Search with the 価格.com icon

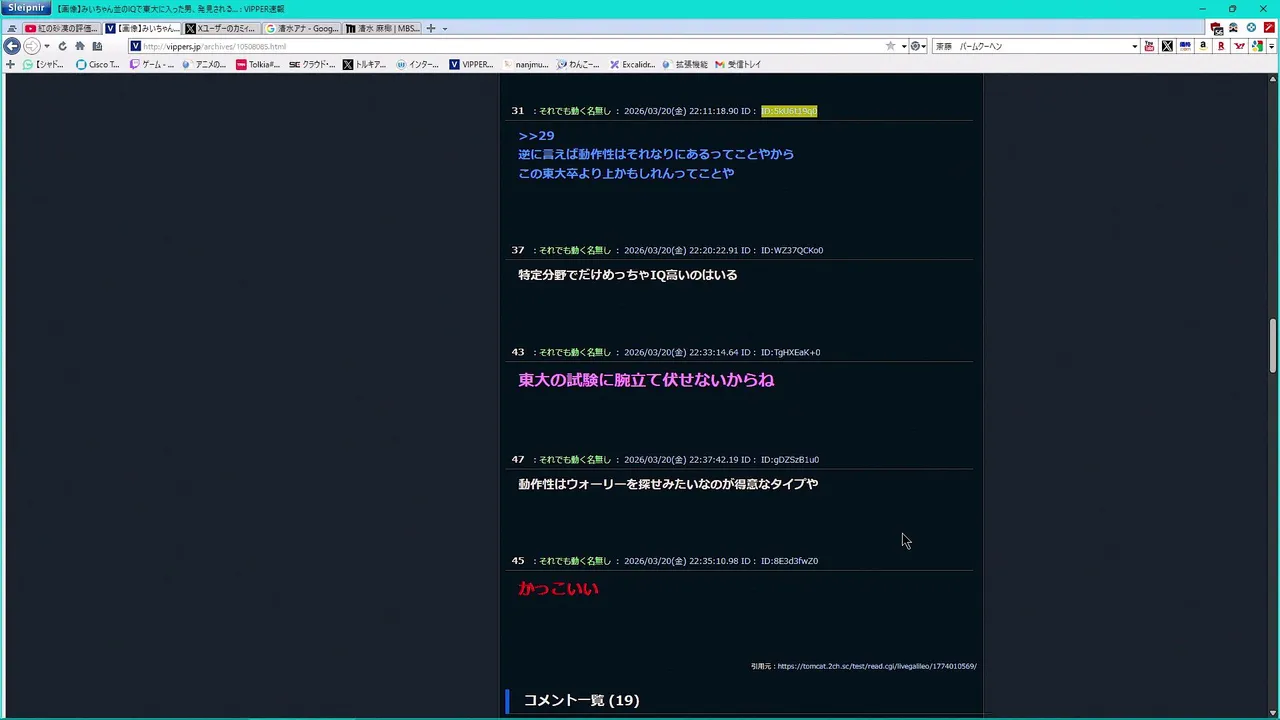pos(1185,46)
